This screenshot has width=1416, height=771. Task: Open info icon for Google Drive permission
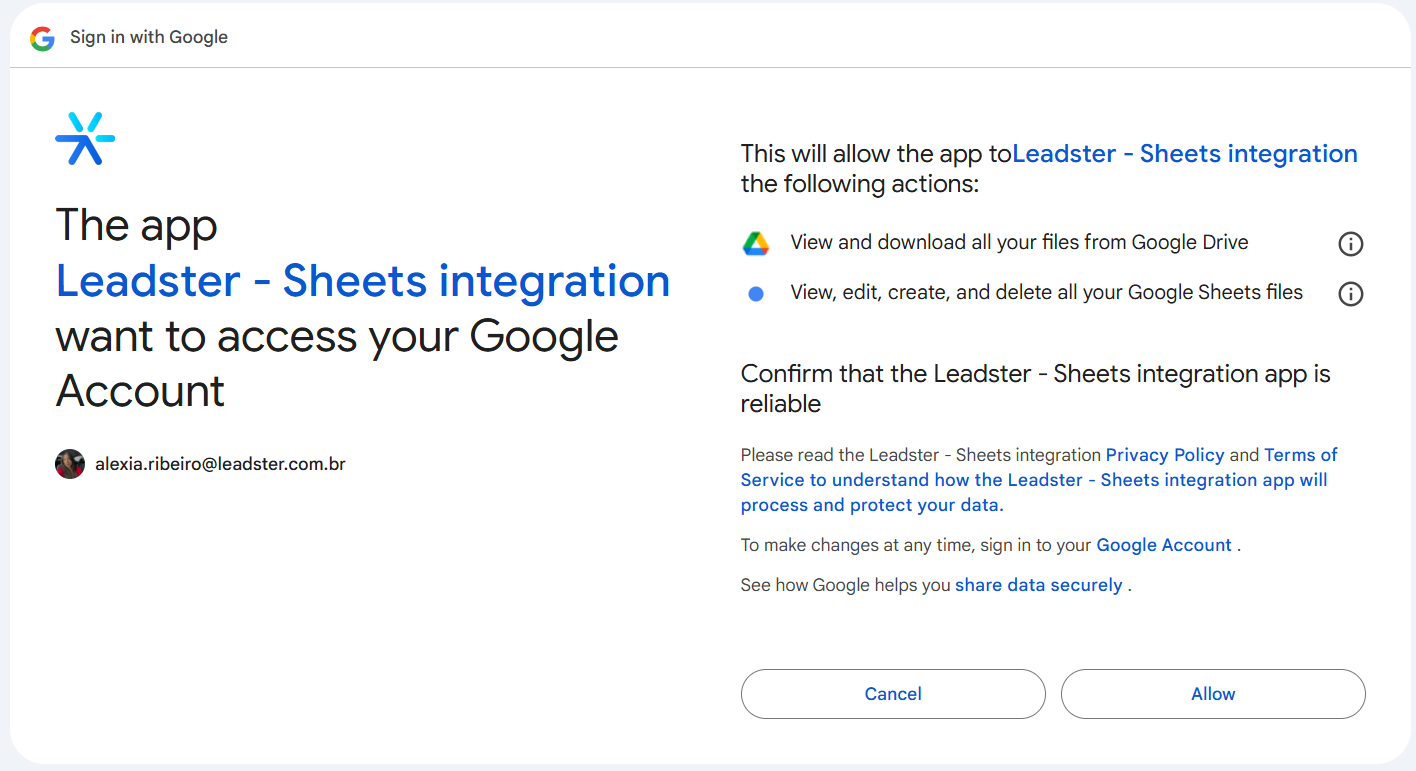point(1350,244)
